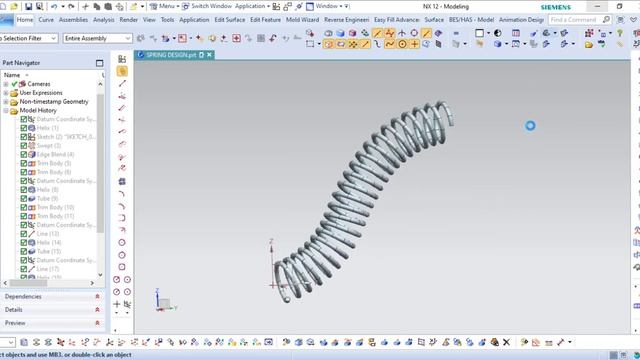Viewport: 640px width, 360px height.
Task: Click the highlighted S-curve icon in ribbon
Action: pos(390,44)
